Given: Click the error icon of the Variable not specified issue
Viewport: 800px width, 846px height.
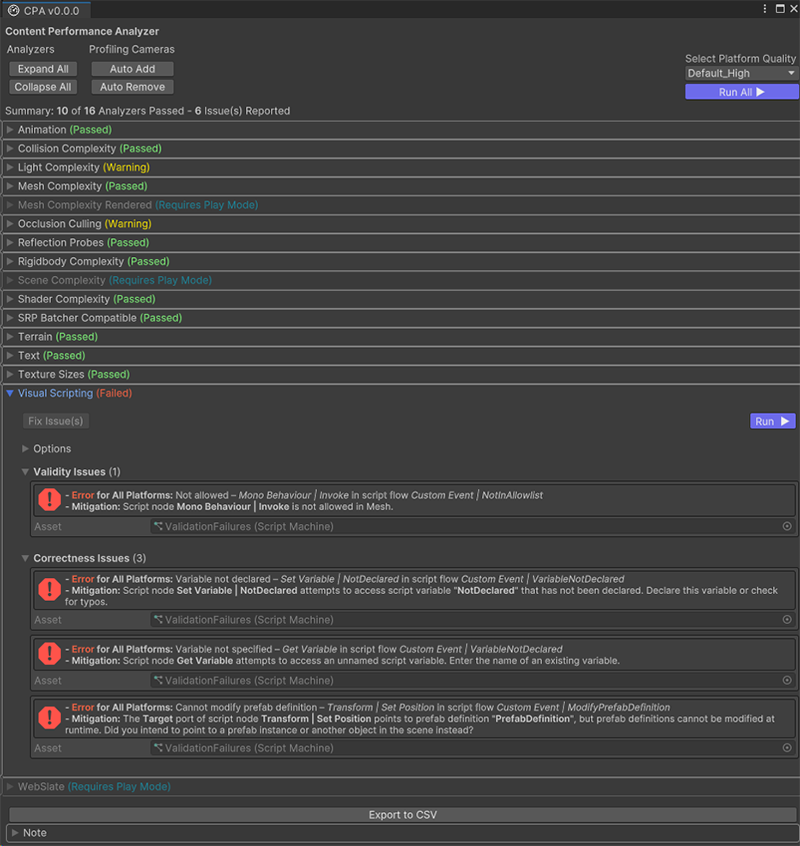Looking at the screenshot, I should tap(49, 654).
